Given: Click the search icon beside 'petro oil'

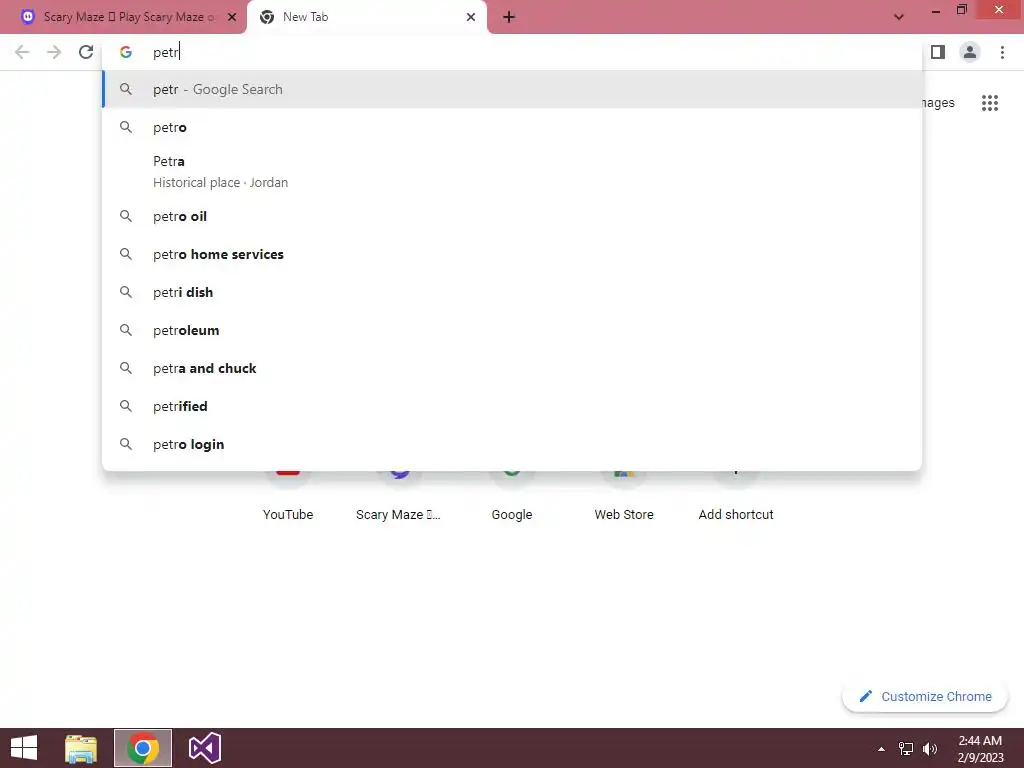Looking at the screenshot, I should coord(126,216).
